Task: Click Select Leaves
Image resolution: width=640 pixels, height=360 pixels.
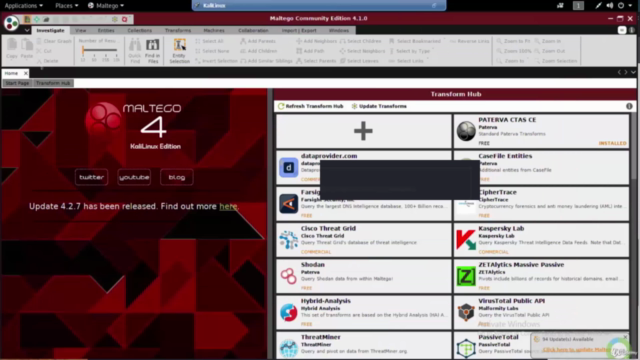Action: pyautogui.click(x=359, y=61)
